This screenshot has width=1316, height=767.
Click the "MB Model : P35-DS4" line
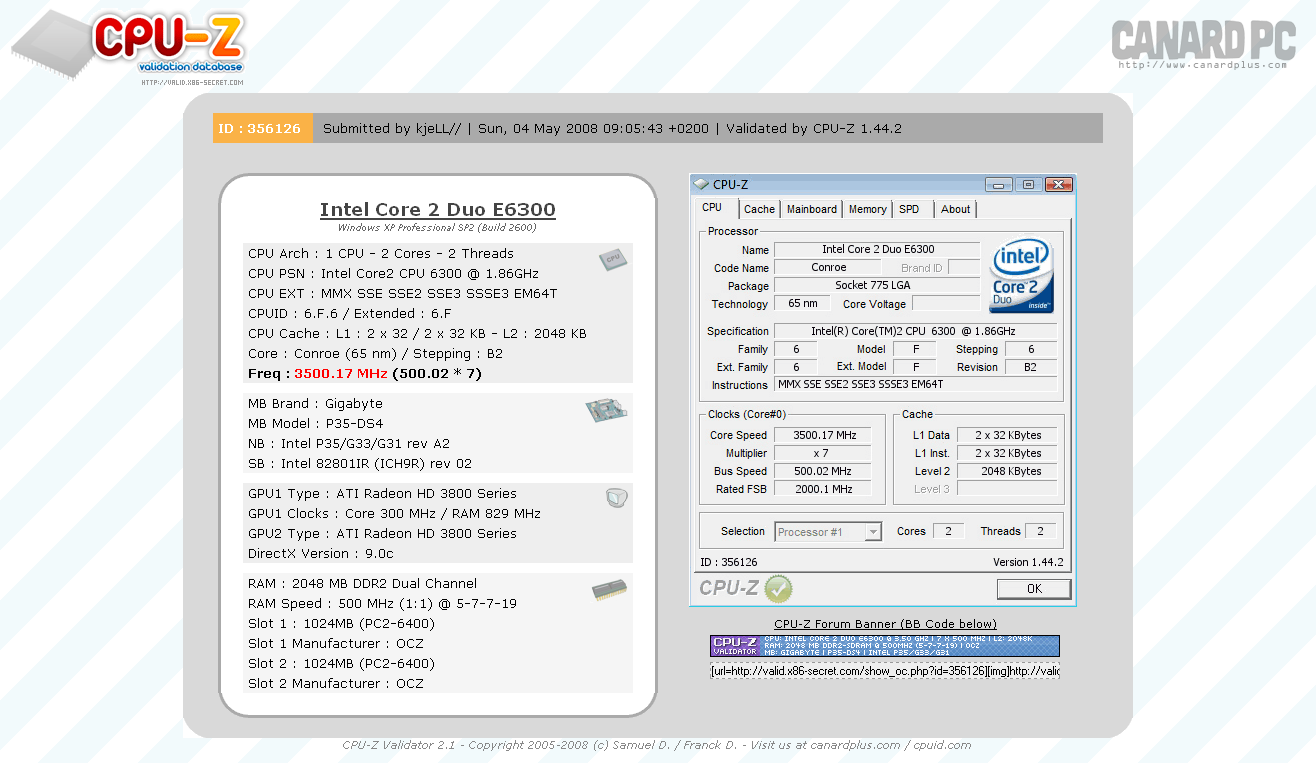click(315, 424)
